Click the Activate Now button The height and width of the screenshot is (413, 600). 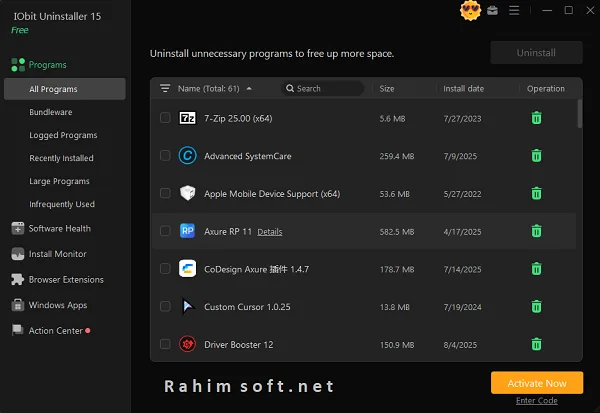click(x=537, y=383)
